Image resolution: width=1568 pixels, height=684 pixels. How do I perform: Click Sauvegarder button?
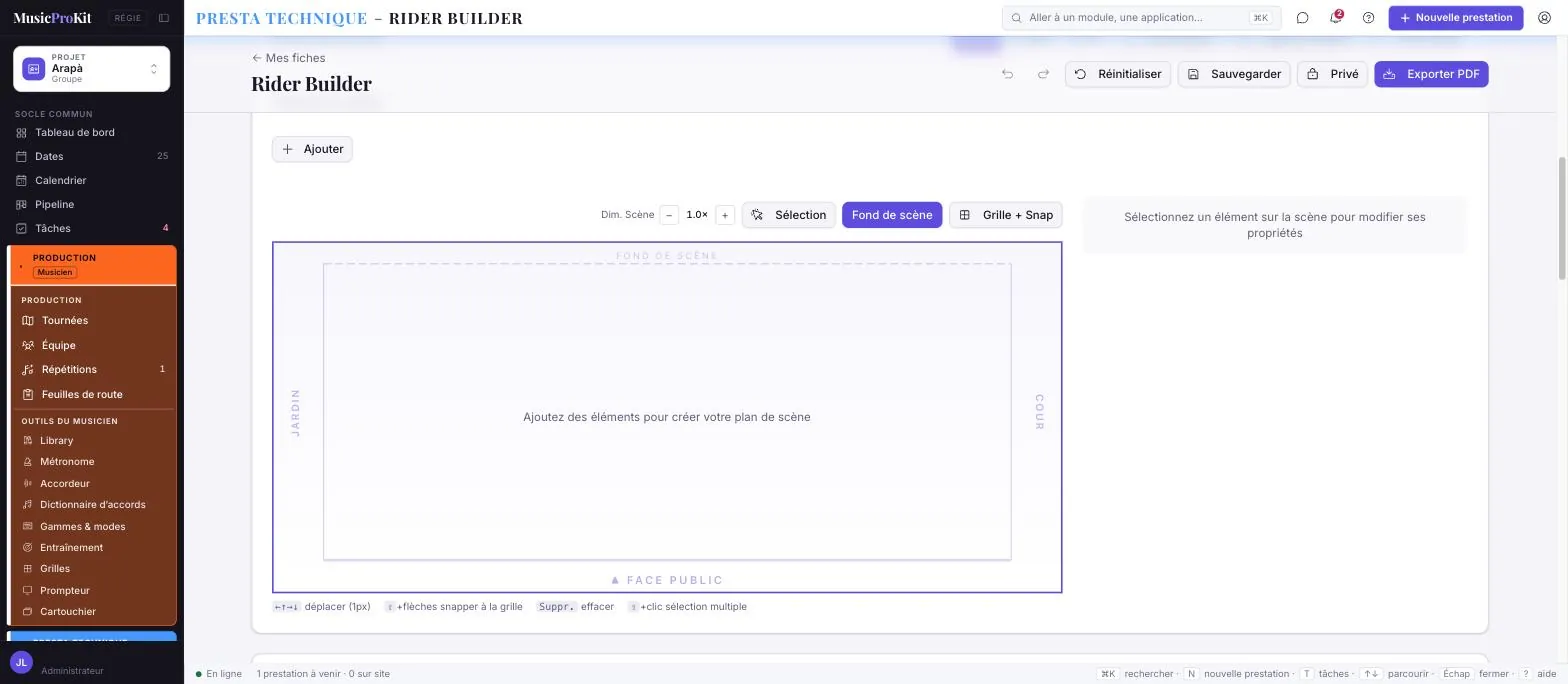tap(1234, 74)
